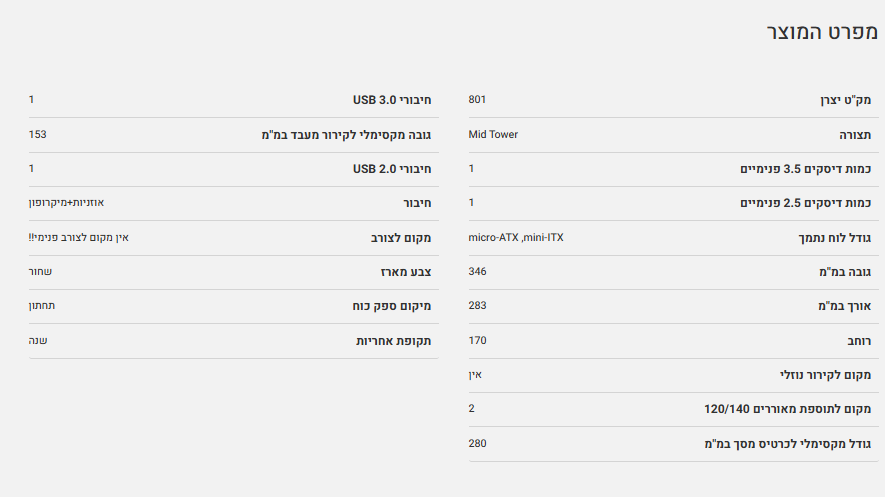
Task: Click the "אין מקום לצורב פנימי!!" value
Action: tap(79, 237)
